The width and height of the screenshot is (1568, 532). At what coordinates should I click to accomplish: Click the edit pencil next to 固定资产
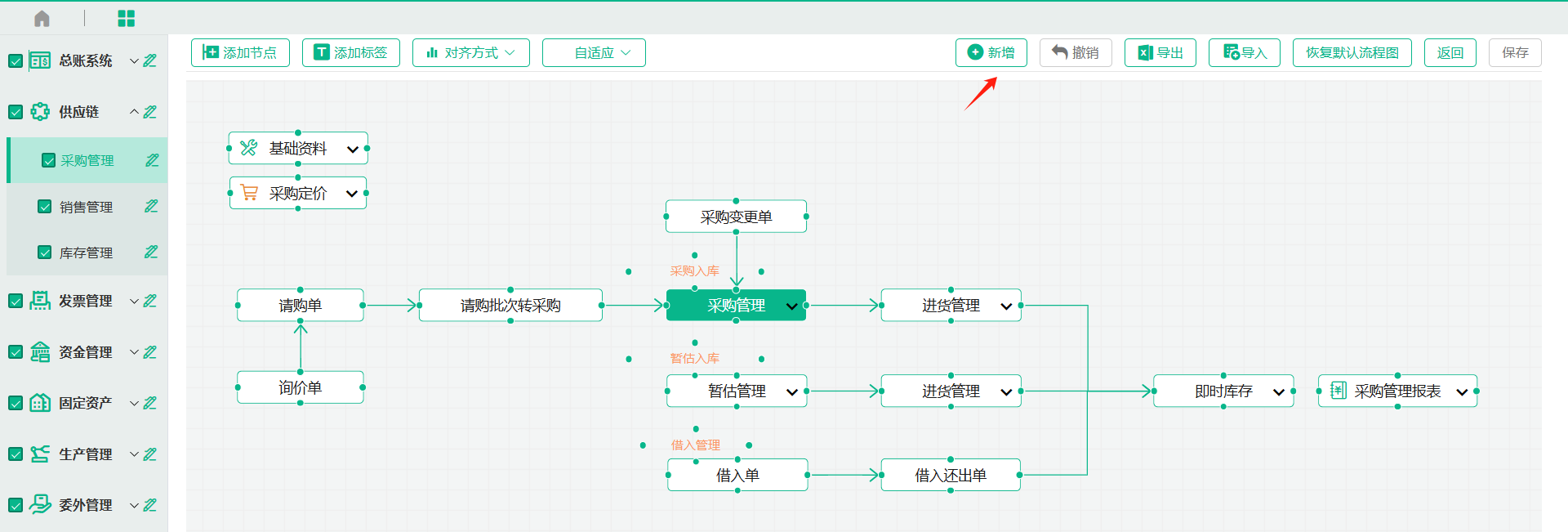149,403
